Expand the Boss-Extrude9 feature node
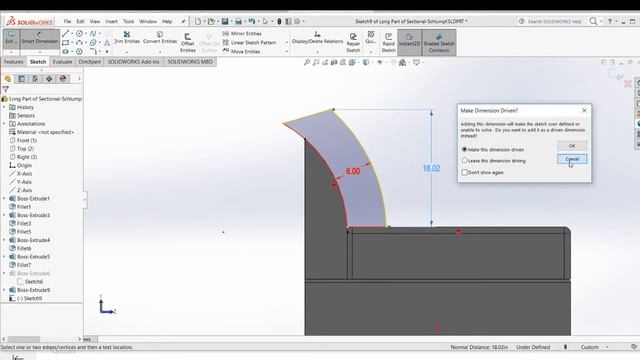 [x=4, y=290]
